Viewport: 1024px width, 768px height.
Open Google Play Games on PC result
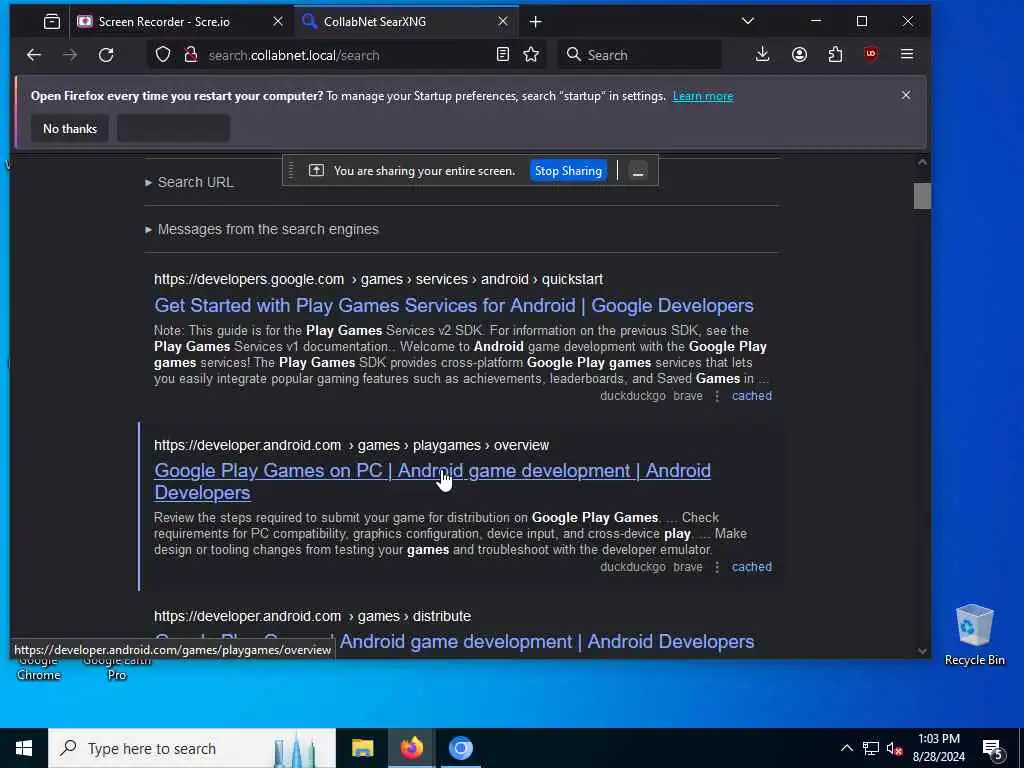432,481
